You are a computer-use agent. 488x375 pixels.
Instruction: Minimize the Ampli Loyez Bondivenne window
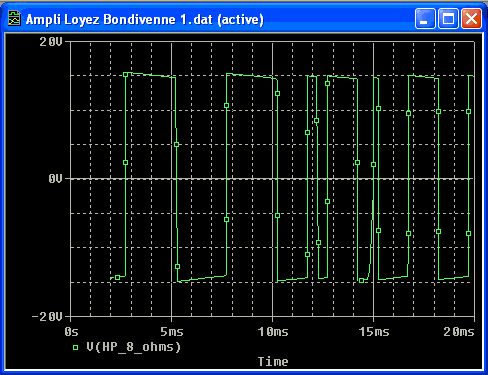pos(425,19)
